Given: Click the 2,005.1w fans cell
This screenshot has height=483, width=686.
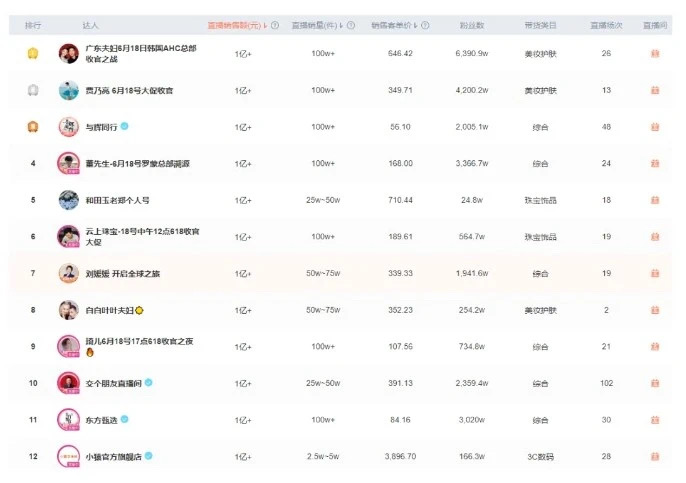Looking at the screenshot, I should tap(472, 127).
